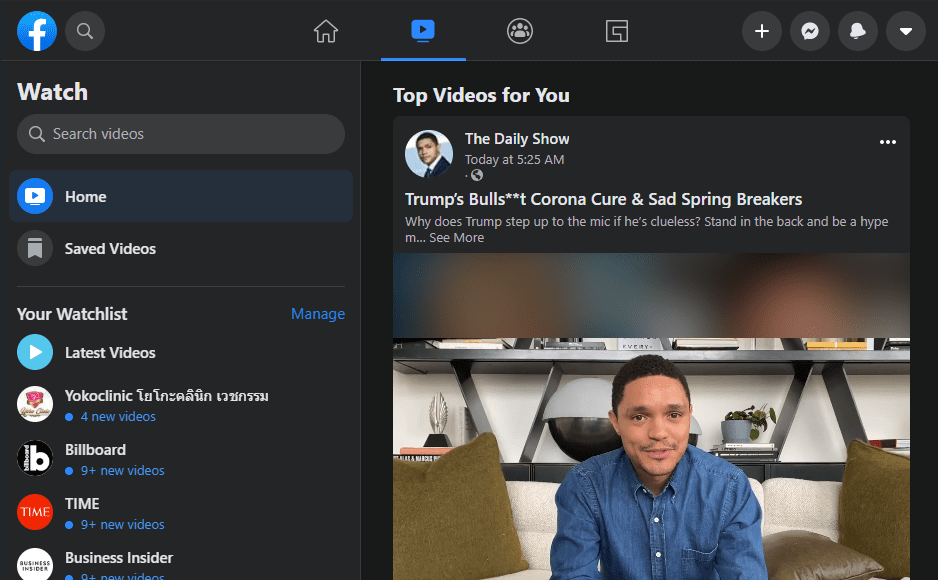Select Home in Watch sidebar
The height and width of the screenshot is (580, 938).
click(x=181, y=196)
